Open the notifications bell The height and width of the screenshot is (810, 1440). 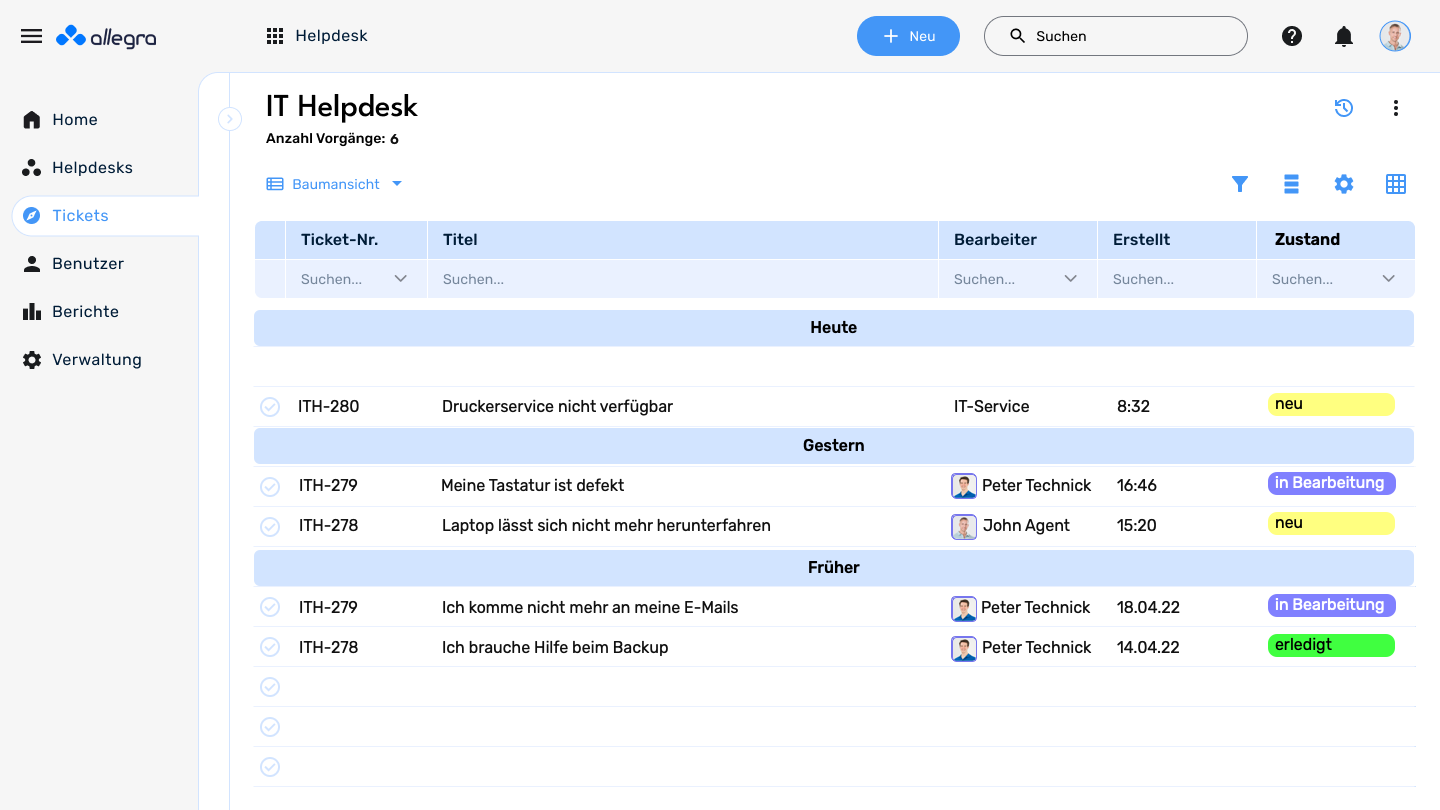(x=1344, y=36)
